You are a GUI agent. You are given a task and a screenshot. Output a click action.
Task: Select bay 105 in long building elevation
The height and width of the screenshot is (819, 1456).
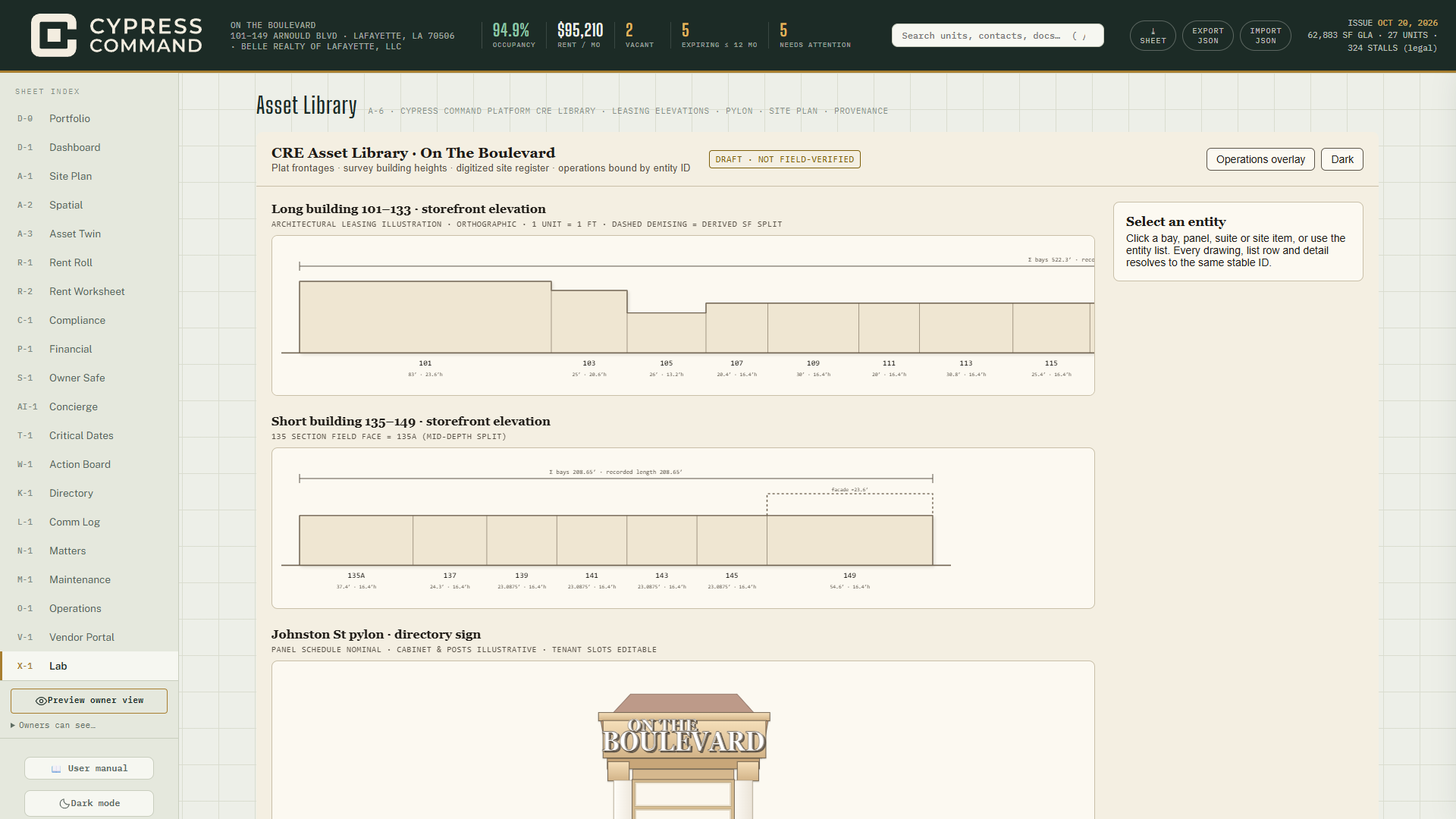(666, 333)
